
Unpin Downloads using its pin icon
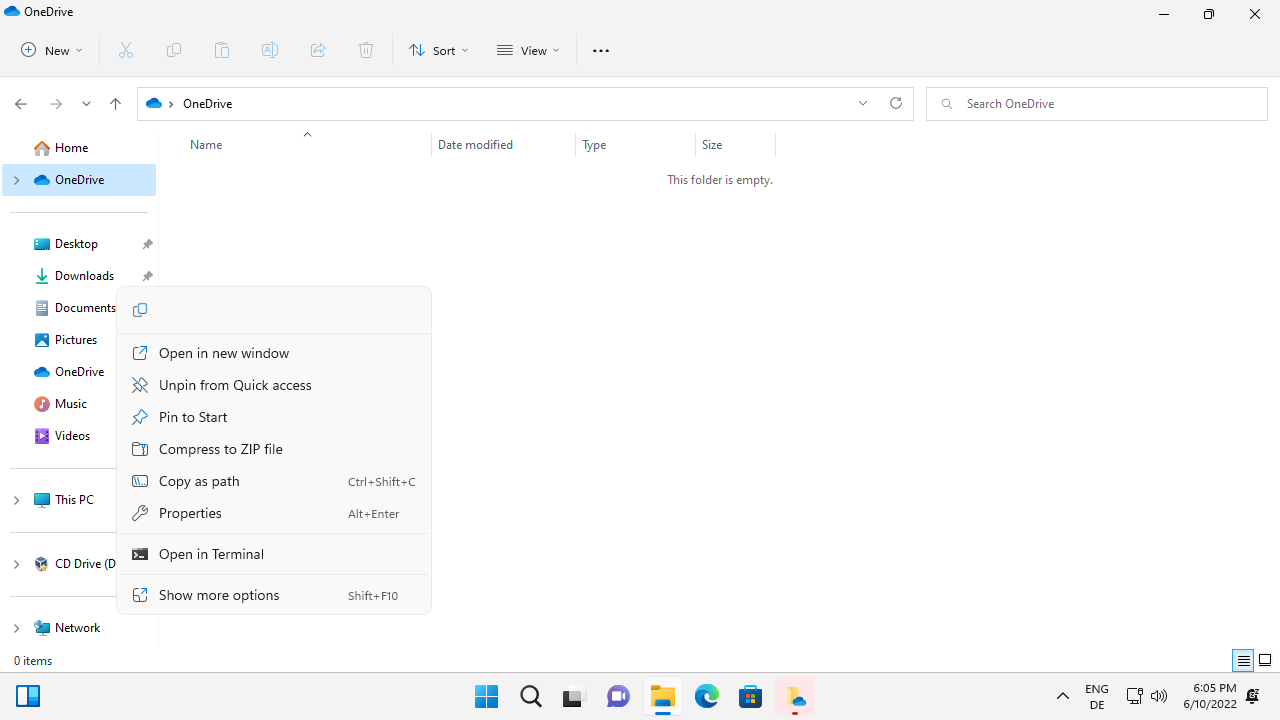coord(147,276)
